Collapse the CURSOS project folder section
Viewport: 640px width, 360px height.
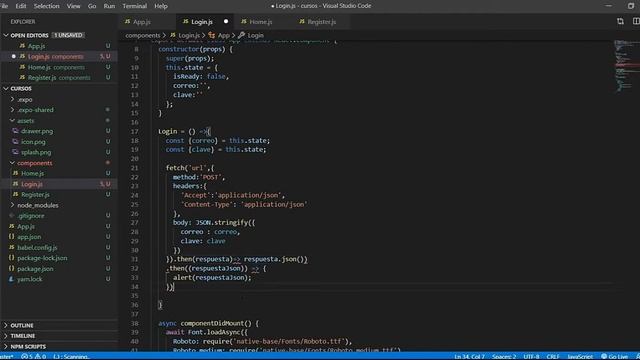6,88
